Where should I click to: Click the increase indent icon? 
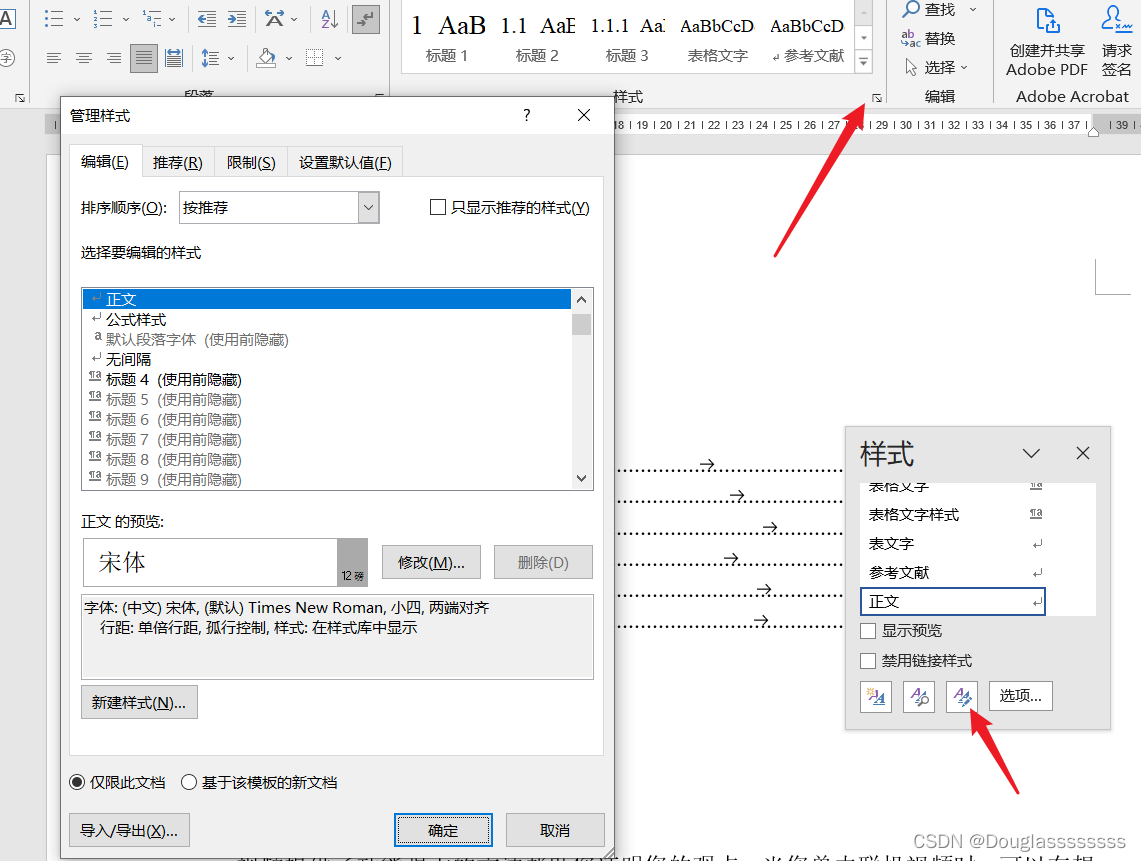pos(237,18)
